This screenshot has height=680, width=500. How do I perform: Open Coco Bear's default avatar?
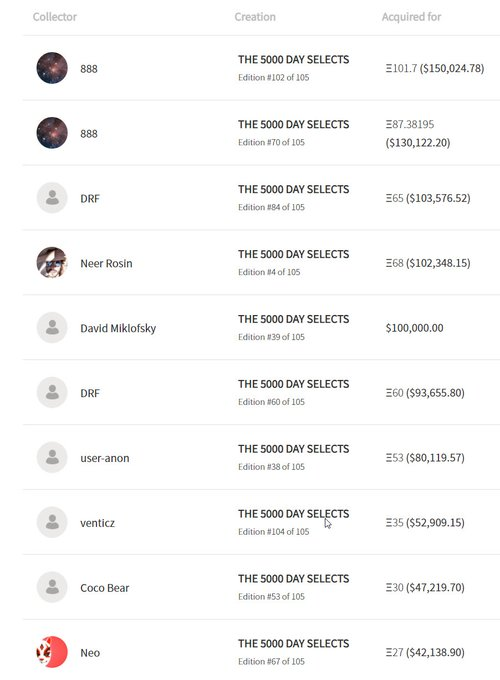(52, 587)
